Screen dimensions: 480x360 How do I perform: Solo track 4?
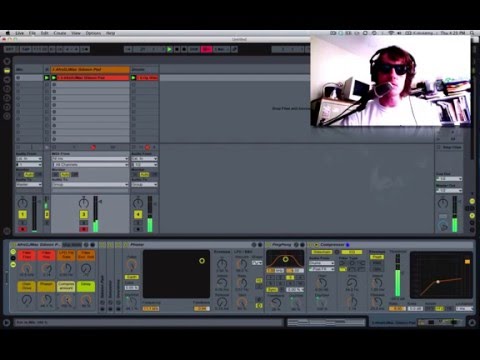point(138,223)
